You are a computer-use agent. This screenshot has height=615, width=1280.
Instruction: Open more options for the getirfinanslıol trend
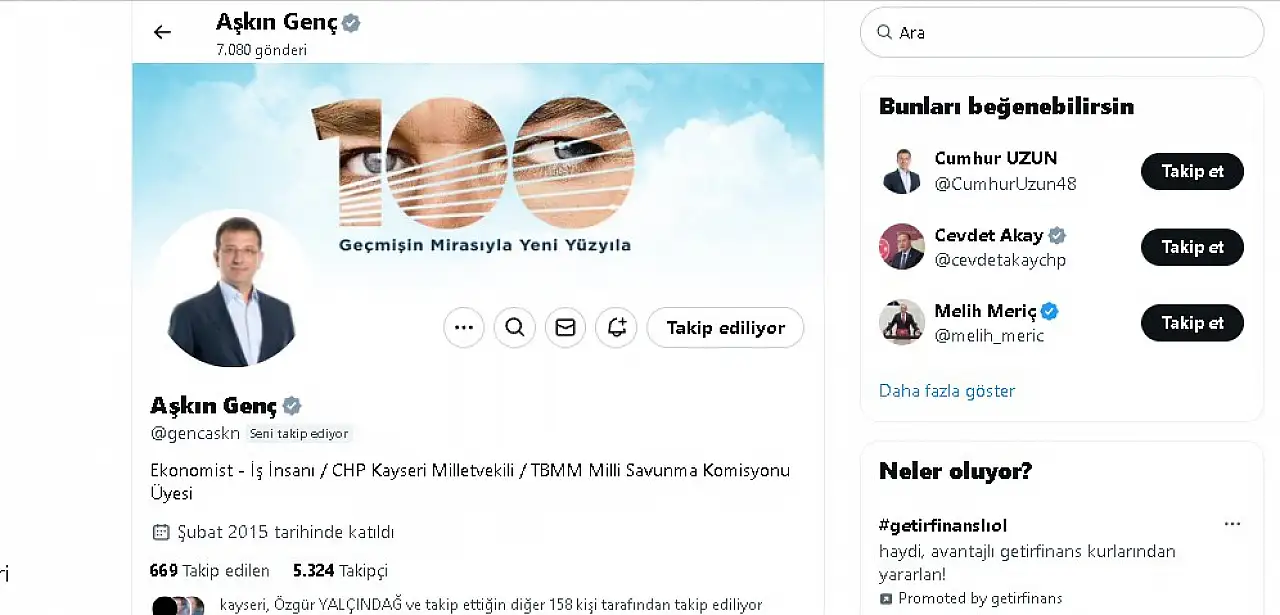click(1233, 524)
